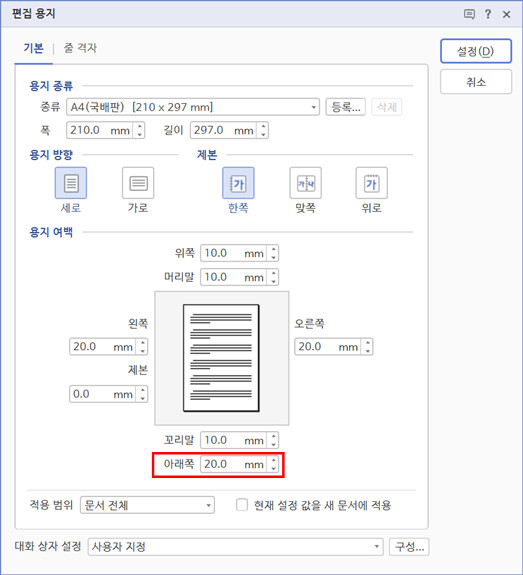Choose the 위로 top binding icon
The image size is (523, 575).
pyautogui.click(x=372, y=183)
